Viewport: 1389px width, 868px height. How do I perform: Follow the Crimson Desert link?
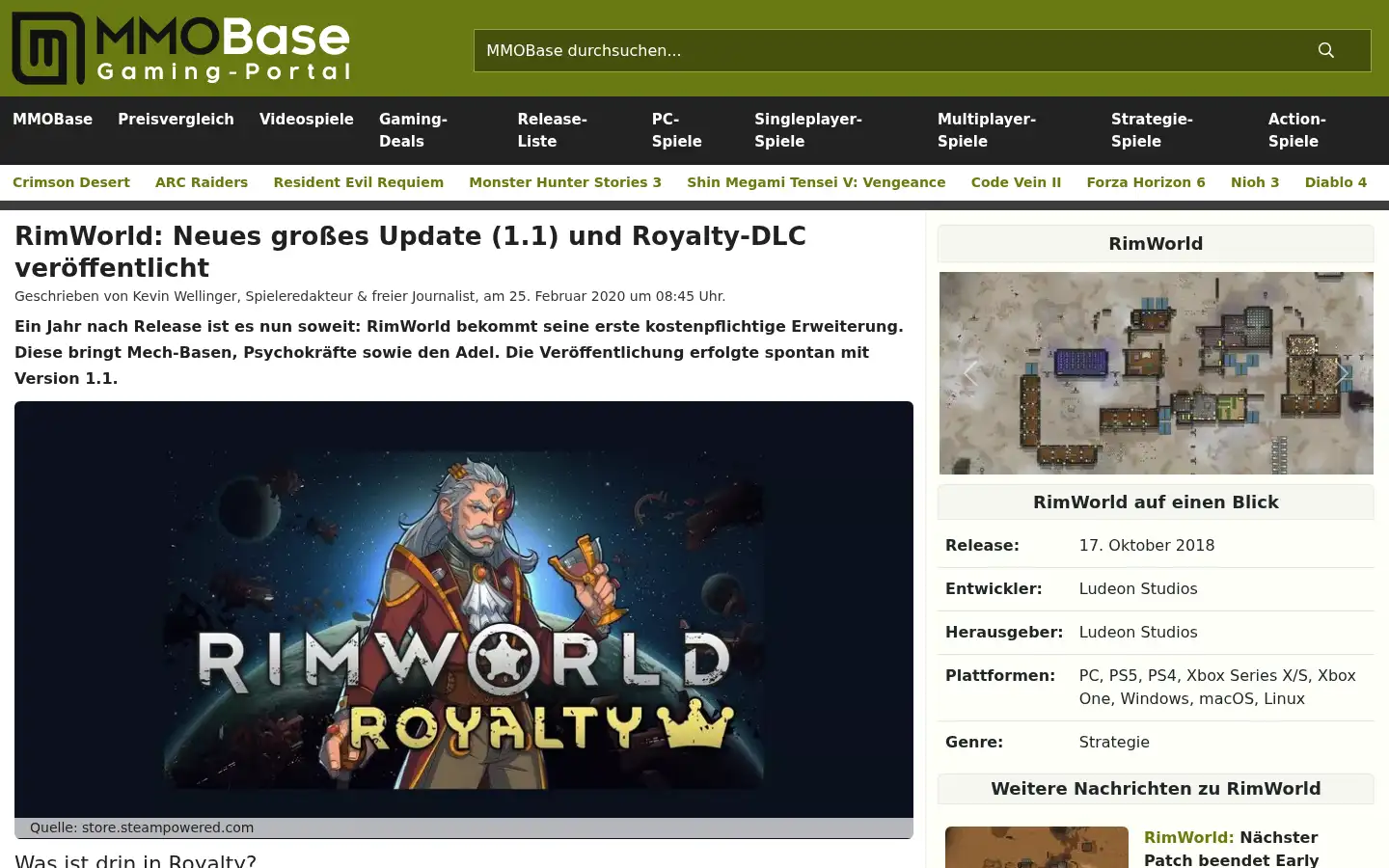pyautogui.click(x=71, y=182)
